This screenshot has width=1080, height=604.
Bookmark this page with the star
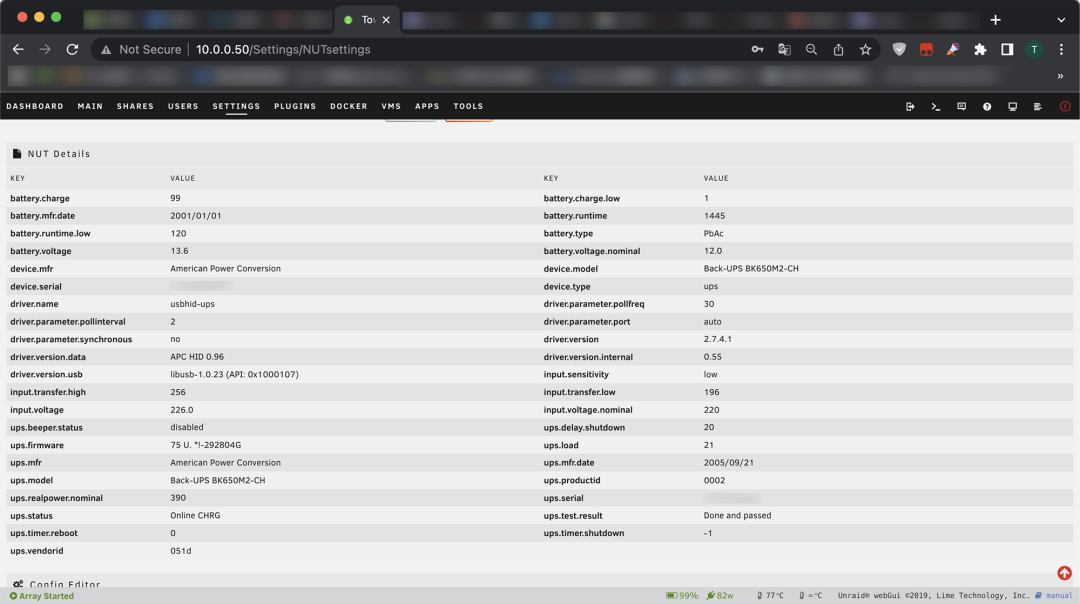[865, 50]
